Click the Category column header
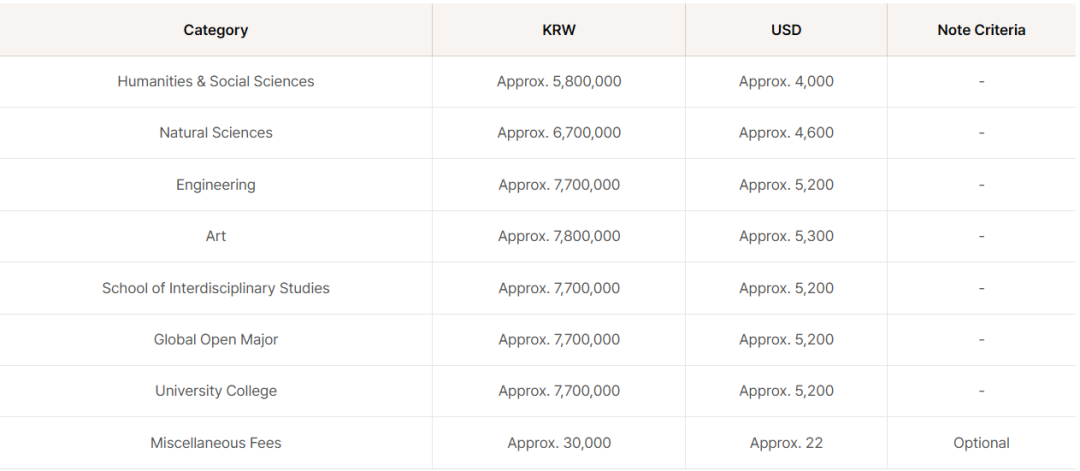This screenshot has width=1080, height=471. 216,30
